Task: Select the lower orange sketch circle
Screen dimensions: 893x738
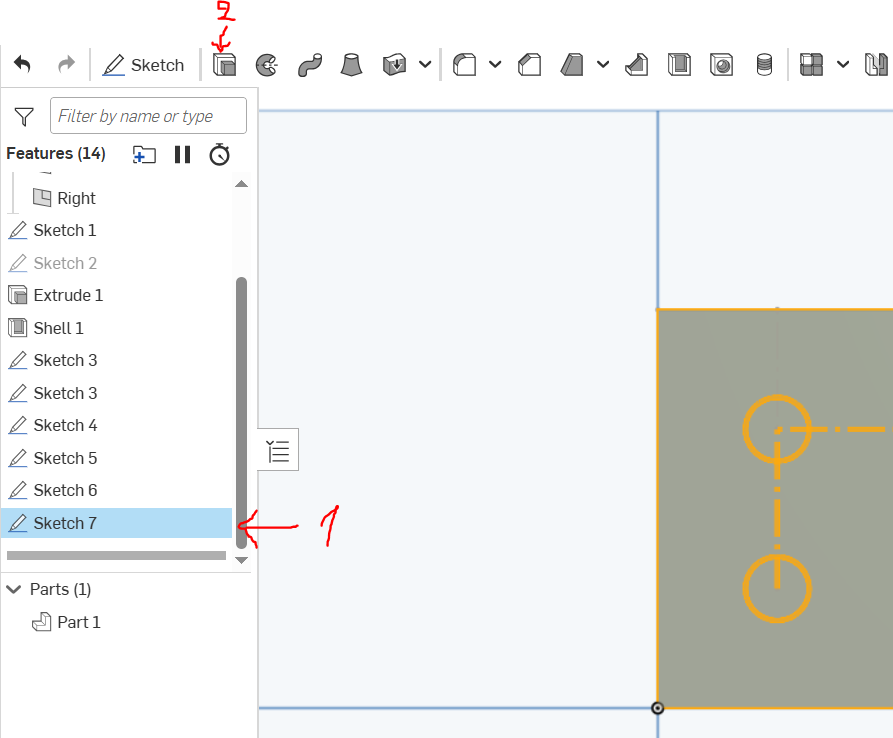Action: (777, 589)
